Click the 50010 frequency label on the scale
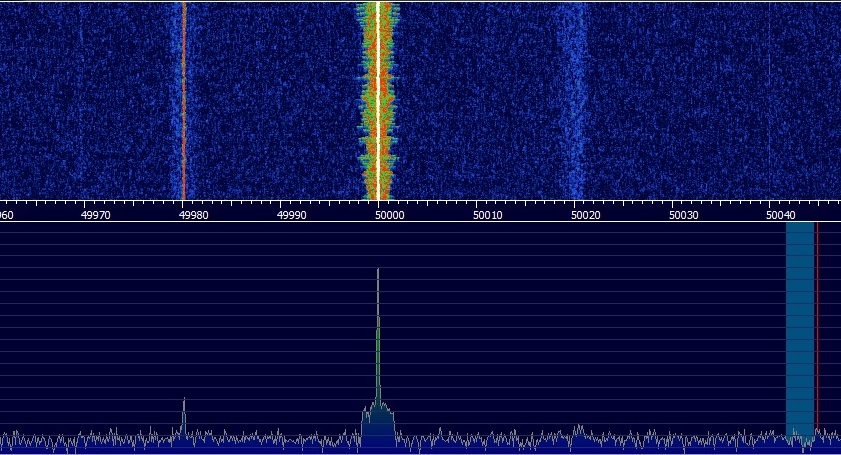This screenshot has height=455, width=841. tap(488, 215)
